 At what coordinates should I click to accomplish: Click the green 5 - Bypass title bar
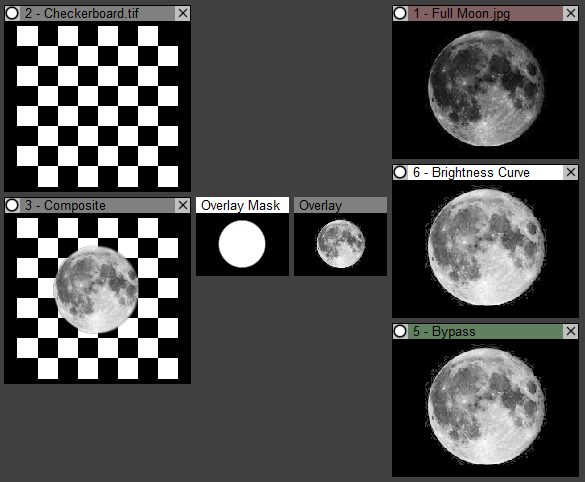tap(485, 331)
